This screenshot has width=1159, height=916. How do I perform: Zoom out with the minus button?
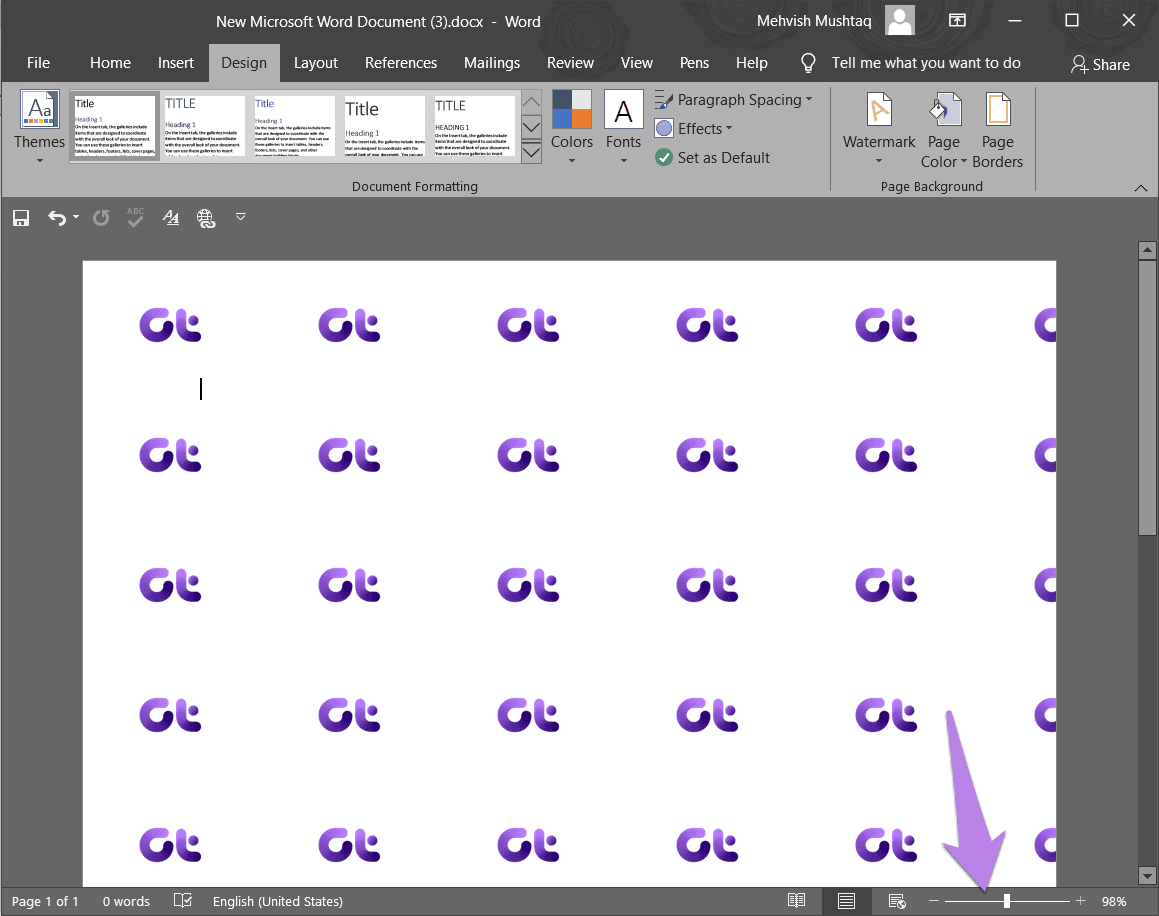pyautogui.click(x=934, y=900)
